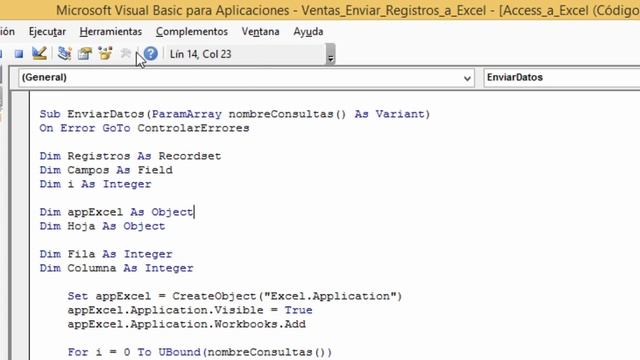Image resolution: width=640 pixels, height=360 pixels.
Task: Click 'Dim appExcel As Object' line
Action: tap(116, 212)
